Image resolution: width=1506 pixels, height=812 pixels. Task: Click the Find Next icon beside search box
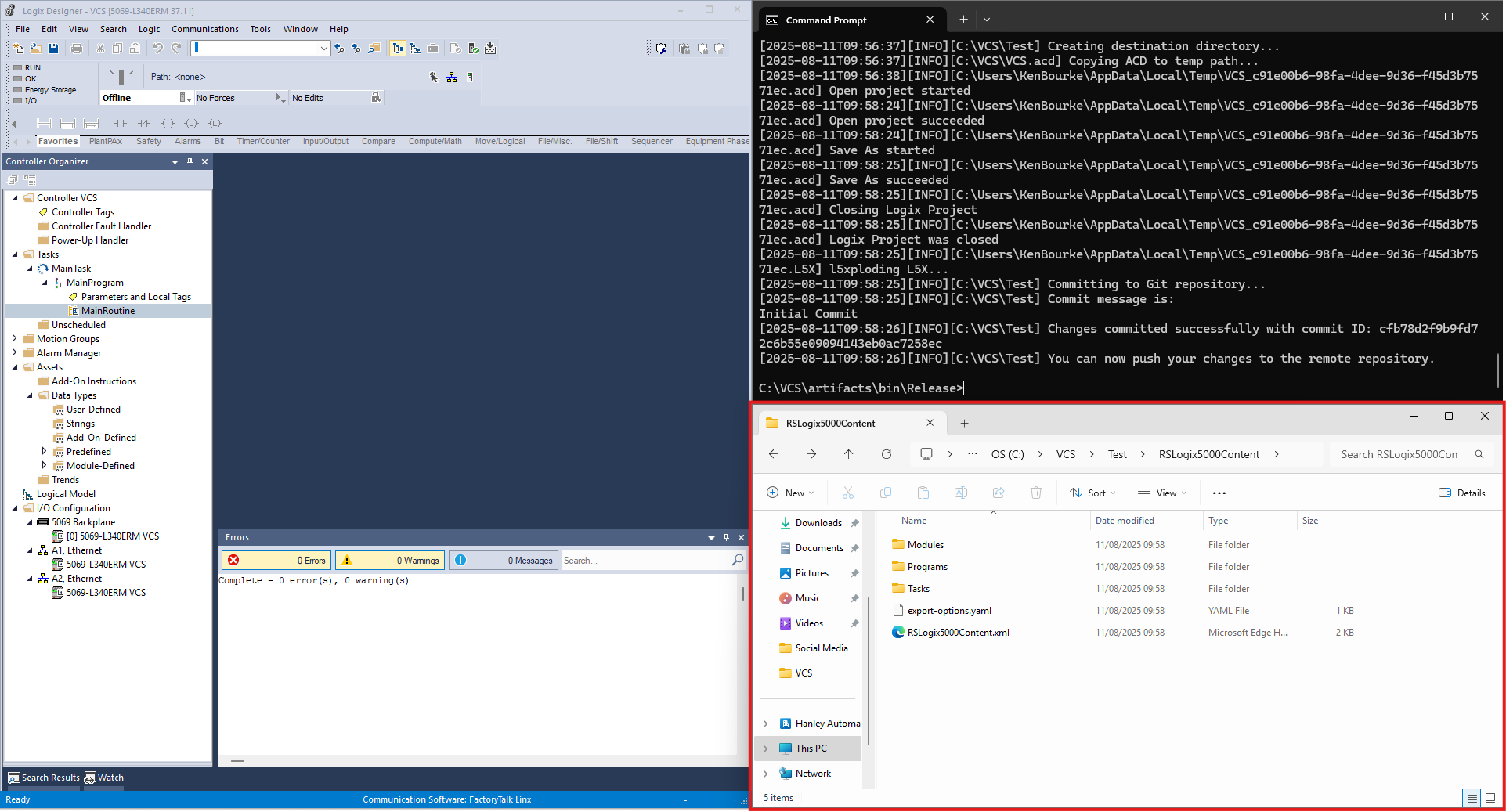pyautogui.click(x=356, y=49)
